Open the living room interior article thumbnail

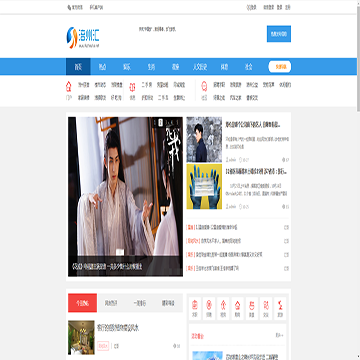81,337
